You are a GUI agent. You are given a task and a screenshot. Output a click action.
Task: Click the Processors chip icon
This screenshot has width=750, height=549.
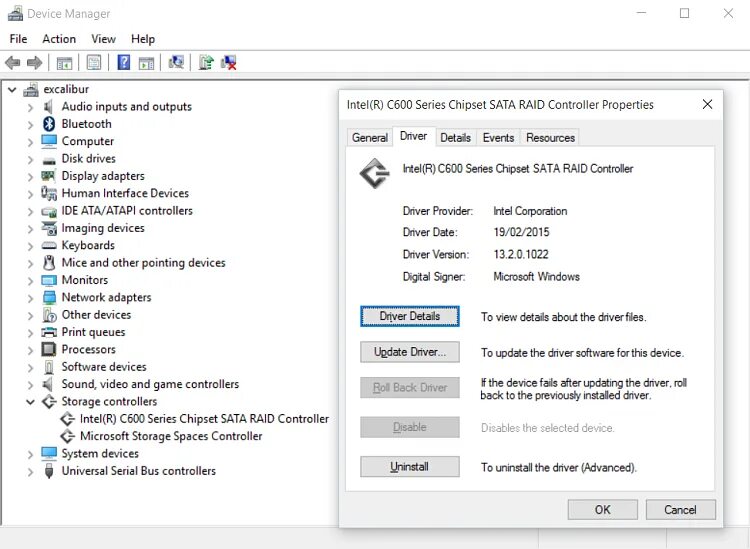(x=49, y=349)
